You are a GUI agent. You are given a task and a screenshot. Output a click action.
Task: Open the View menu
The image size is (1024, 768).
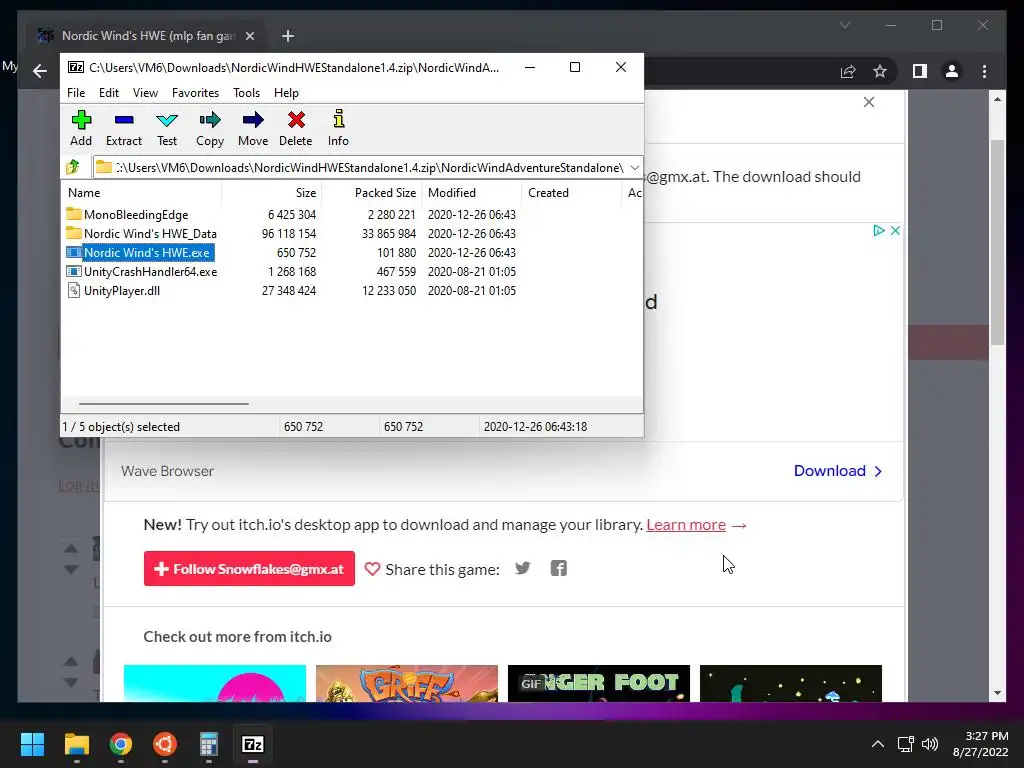(145, 93)
